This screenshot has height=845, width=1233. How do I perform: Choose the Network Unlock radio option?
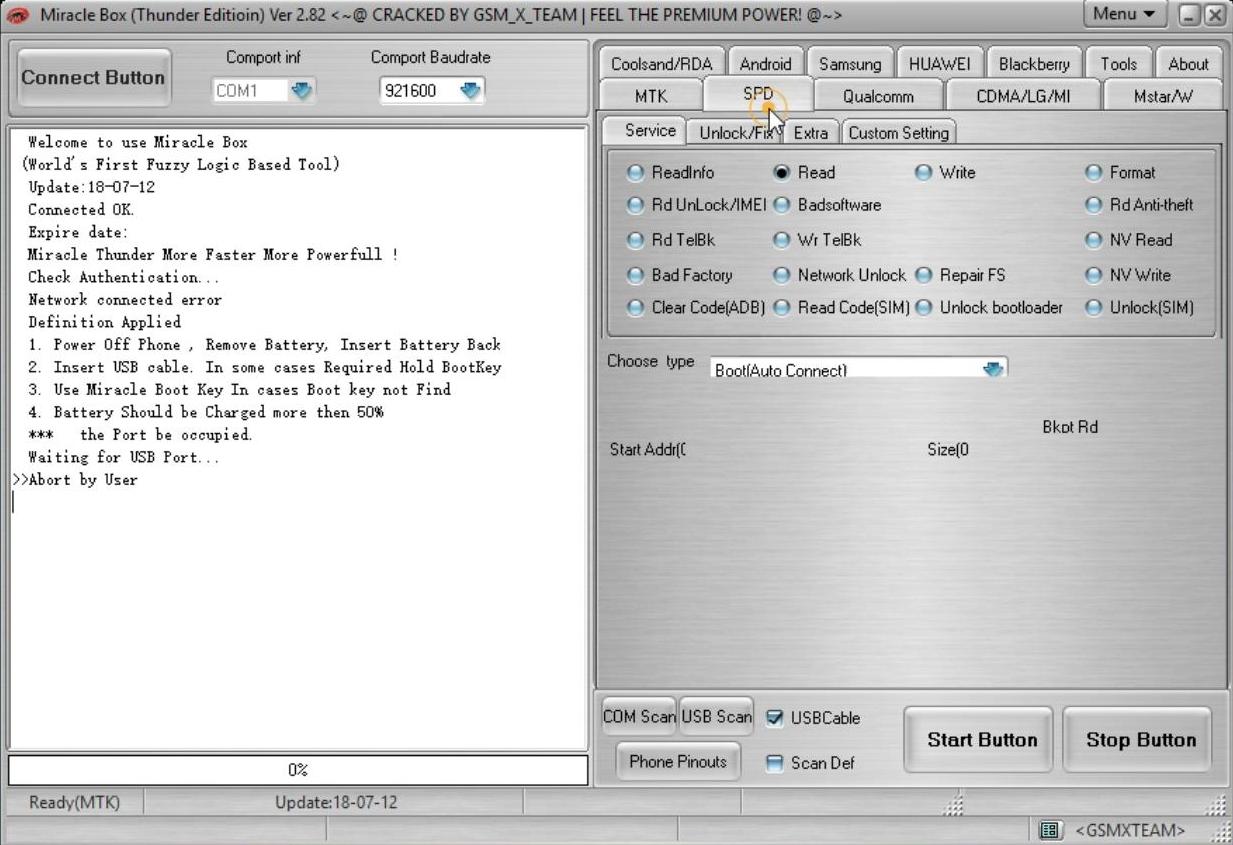click(x=781, y=275)
